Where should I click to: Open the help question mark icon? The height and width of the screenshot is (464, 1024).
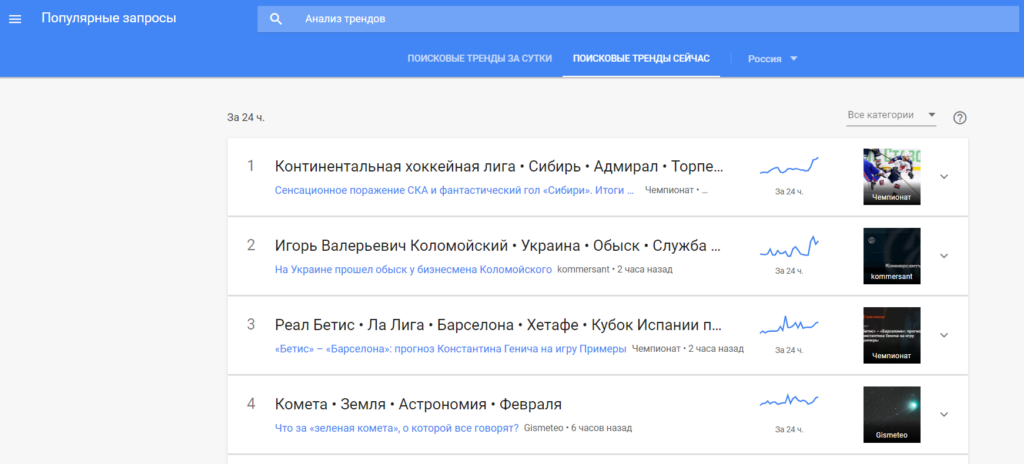pos(959,118)
